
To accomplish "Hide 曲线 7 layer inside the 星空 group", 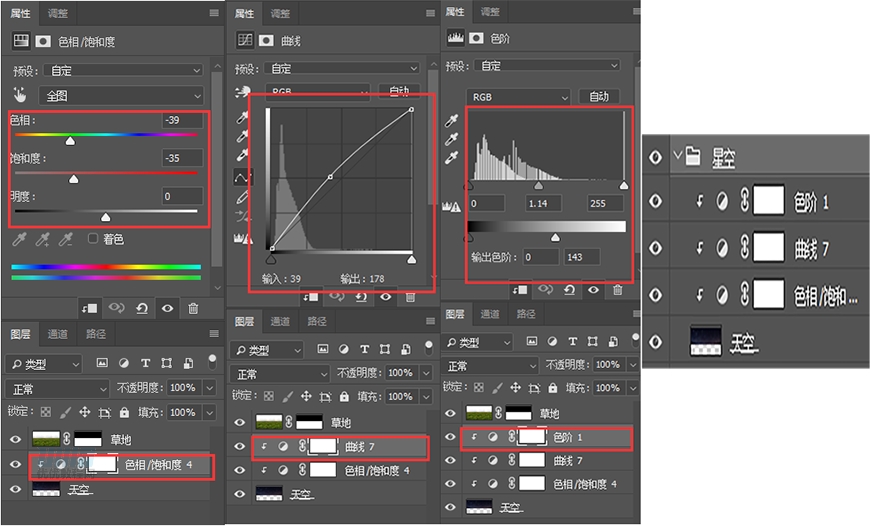I will (x=655, y=247).
